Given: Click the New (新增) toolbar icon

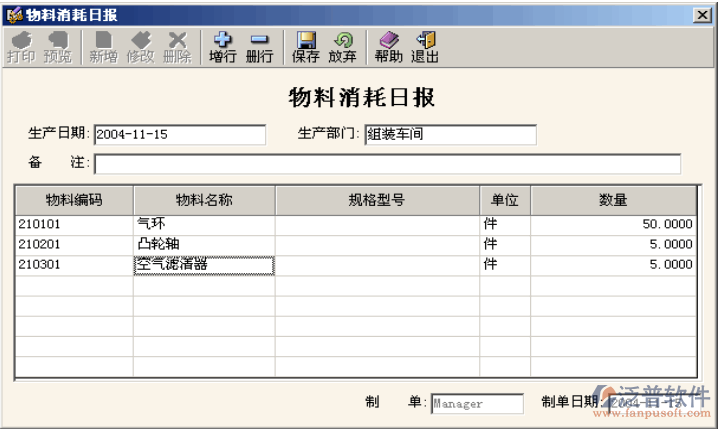Looking at the screenshot, I should [103, 47].
